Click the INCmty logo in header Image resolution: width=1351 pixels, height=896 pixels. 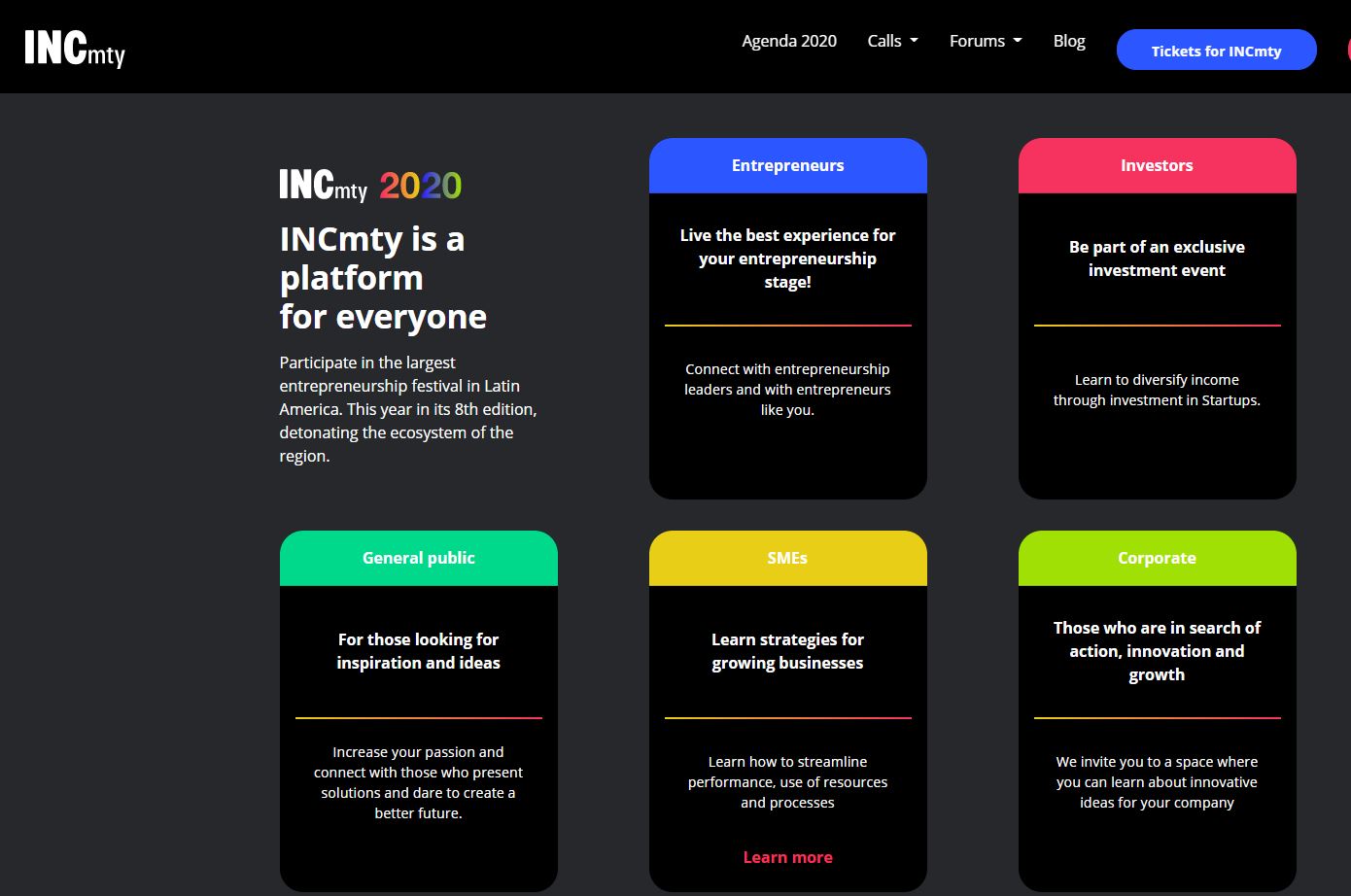coord(75,48)
